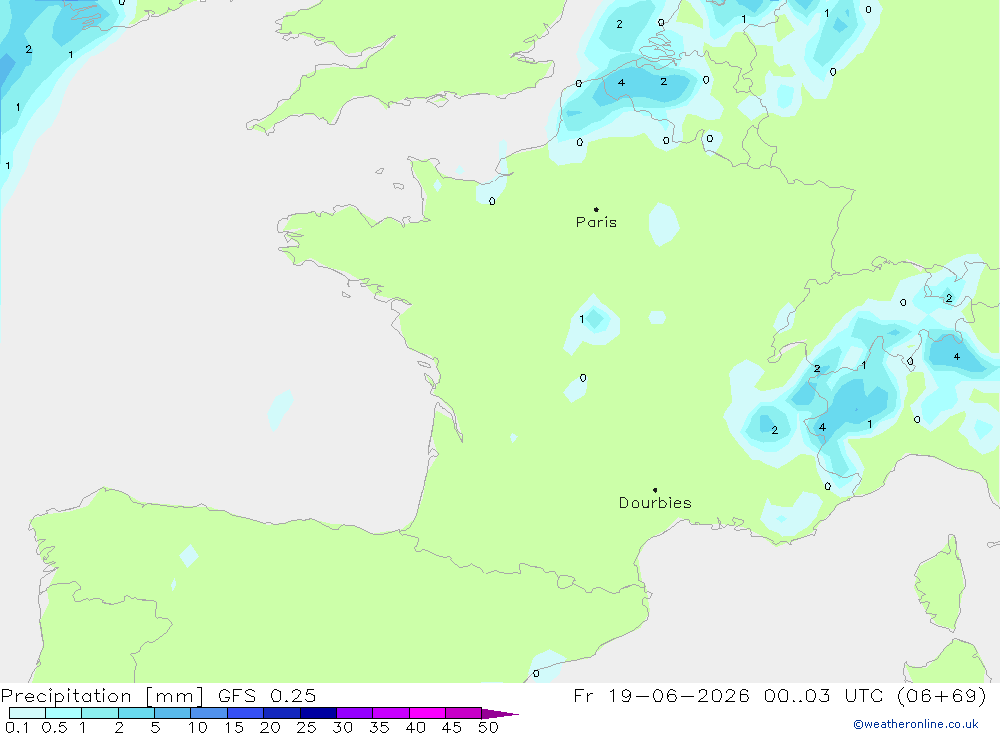Pick the 5–10 mm legend color swatch
Screen dimensions: 1000x733
point(173,713)
